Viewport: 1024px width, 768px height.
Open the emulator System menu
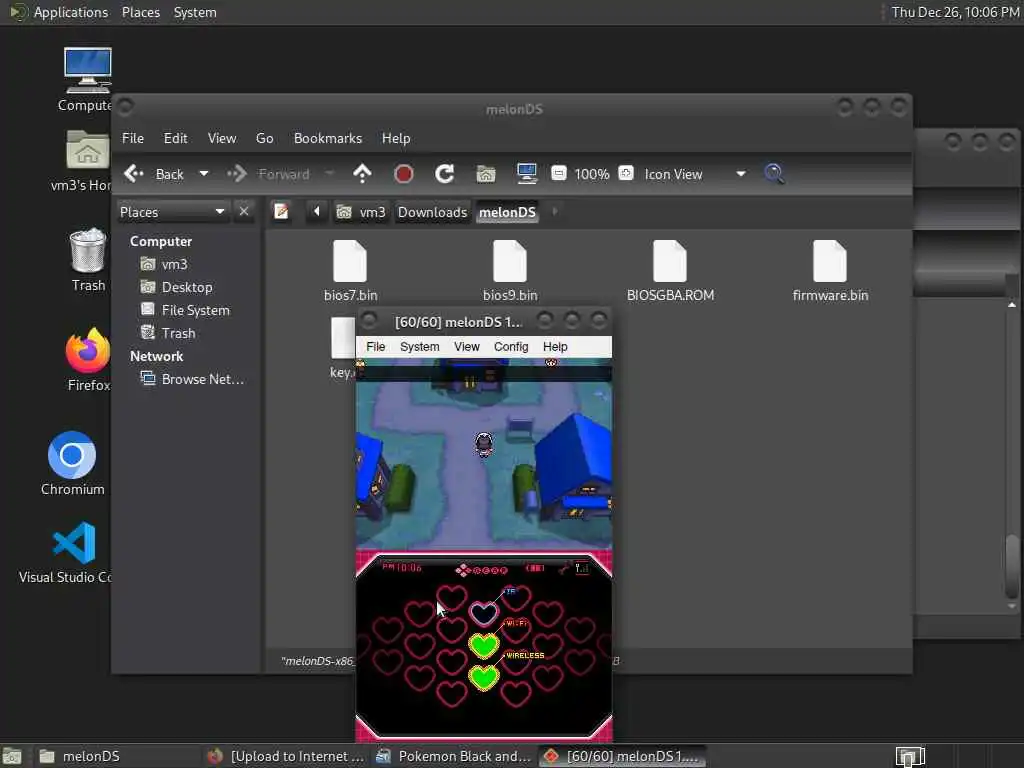pyautogui.click(x=419, y=347)
